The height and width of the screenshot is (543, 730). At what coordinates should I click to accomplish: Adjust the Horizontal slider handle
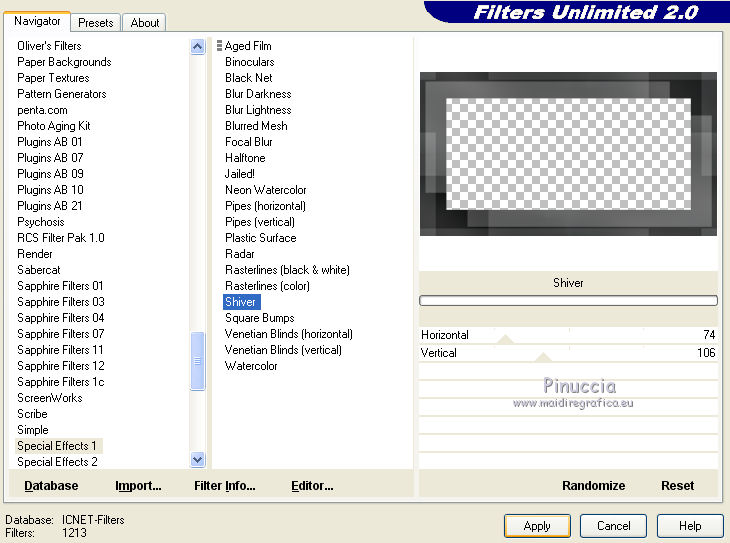pyautogui.click(x=506, y=339)
